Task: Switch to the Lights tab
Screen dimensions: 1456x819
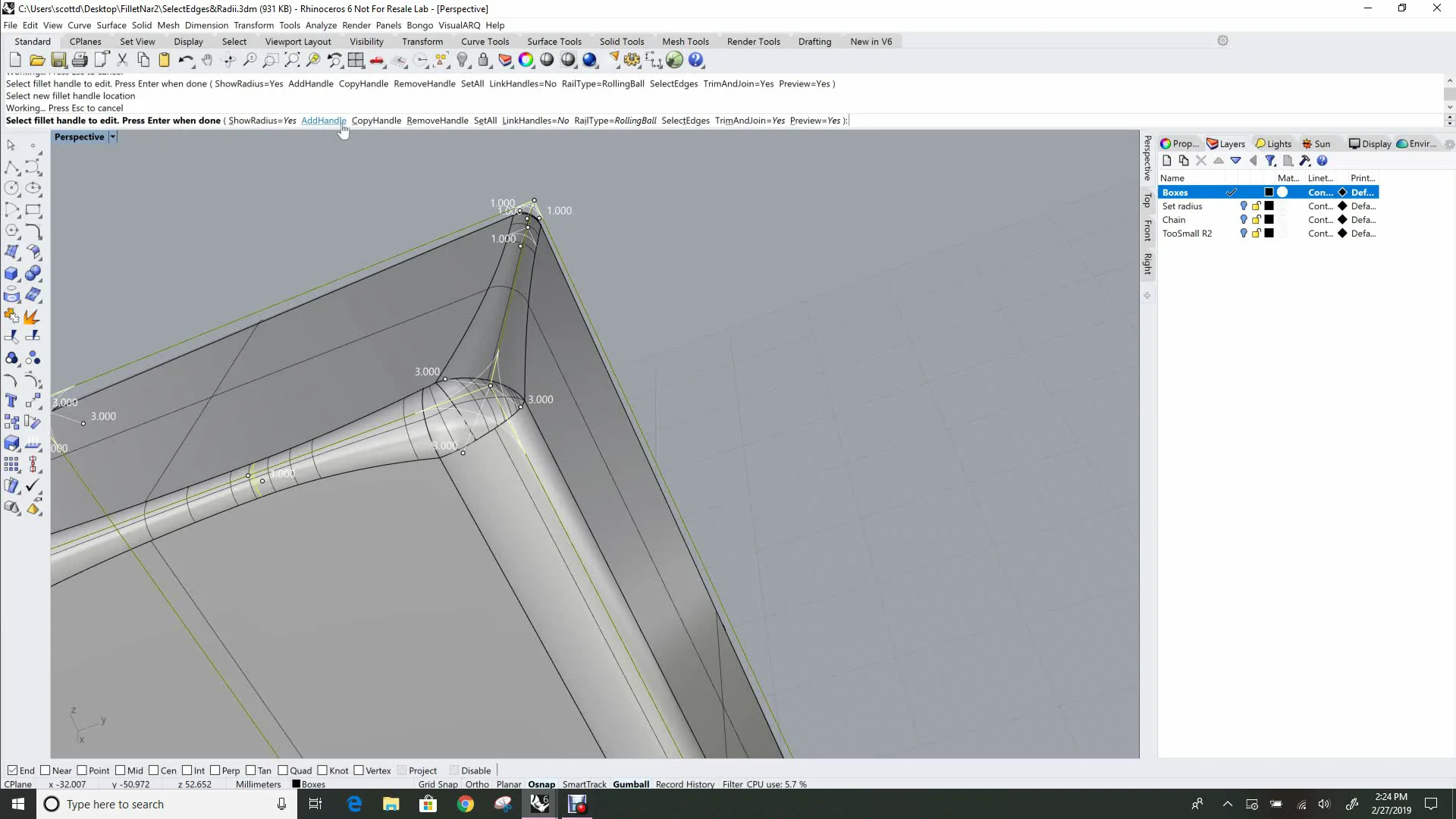Action: tap(1273, 143)
